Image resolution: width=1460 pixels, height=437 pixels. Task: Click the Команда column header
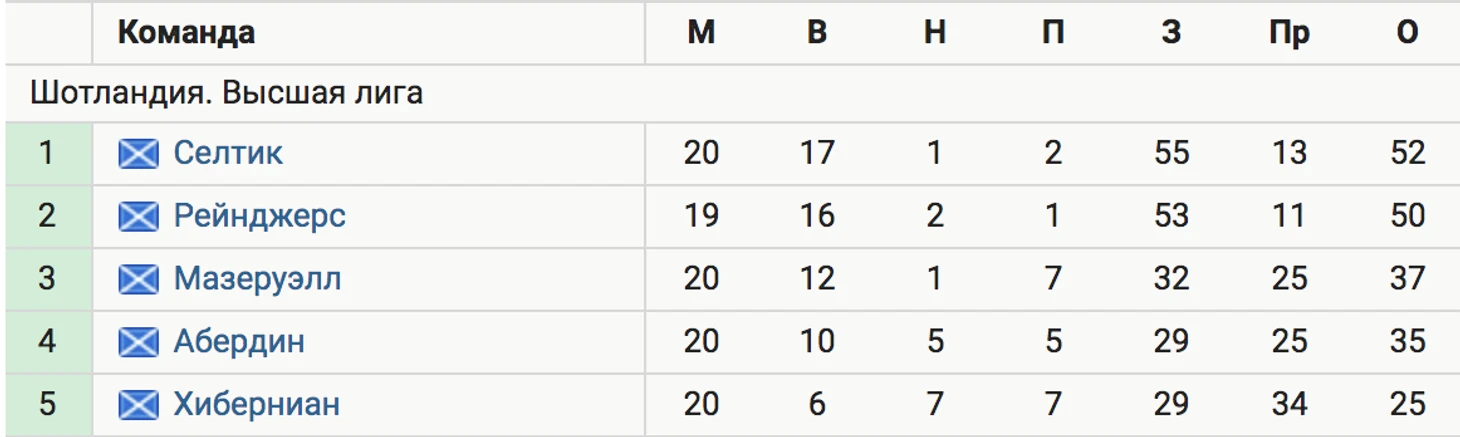click(186, 33)
